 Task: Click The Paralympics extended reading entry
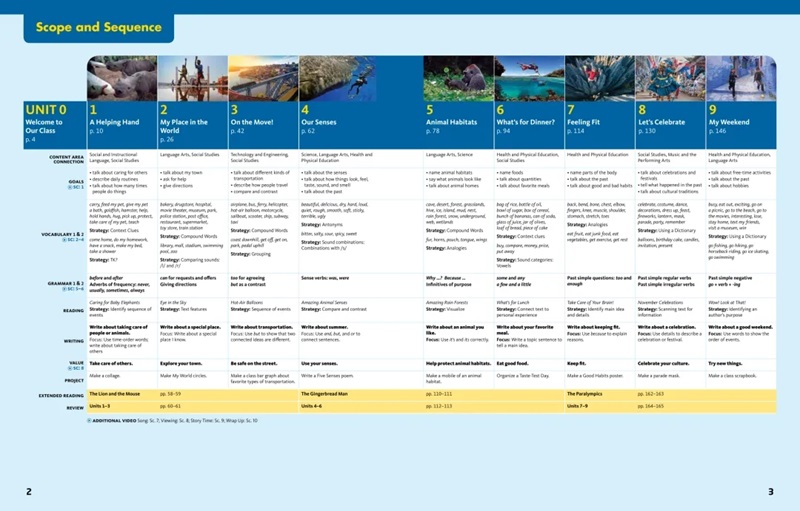point(597,394)
